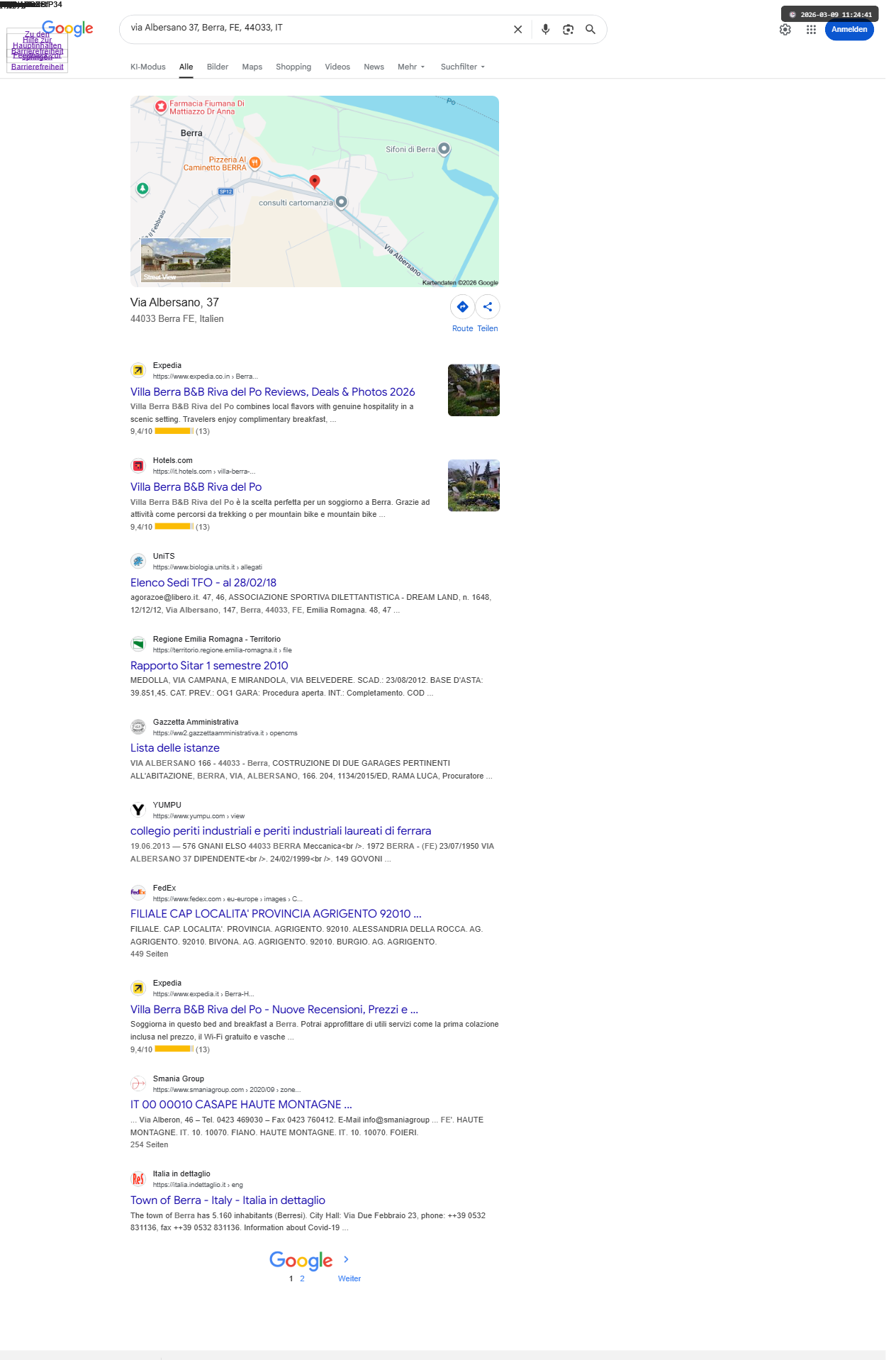The height and width of the screenshot is (1360, 896).
Task: Switch to the Videos tab
Action: (337, 67)
